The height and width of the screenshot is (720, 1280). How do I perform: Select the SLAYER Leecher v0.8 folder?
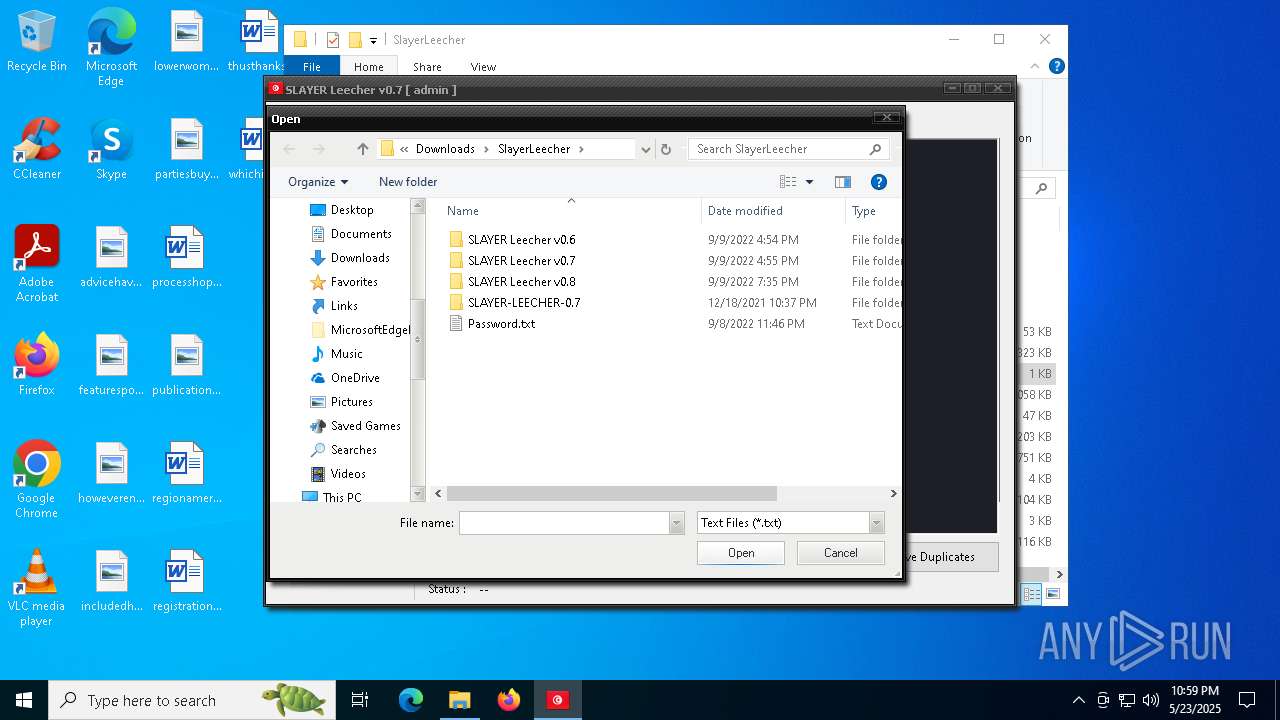tap(521, 282)
